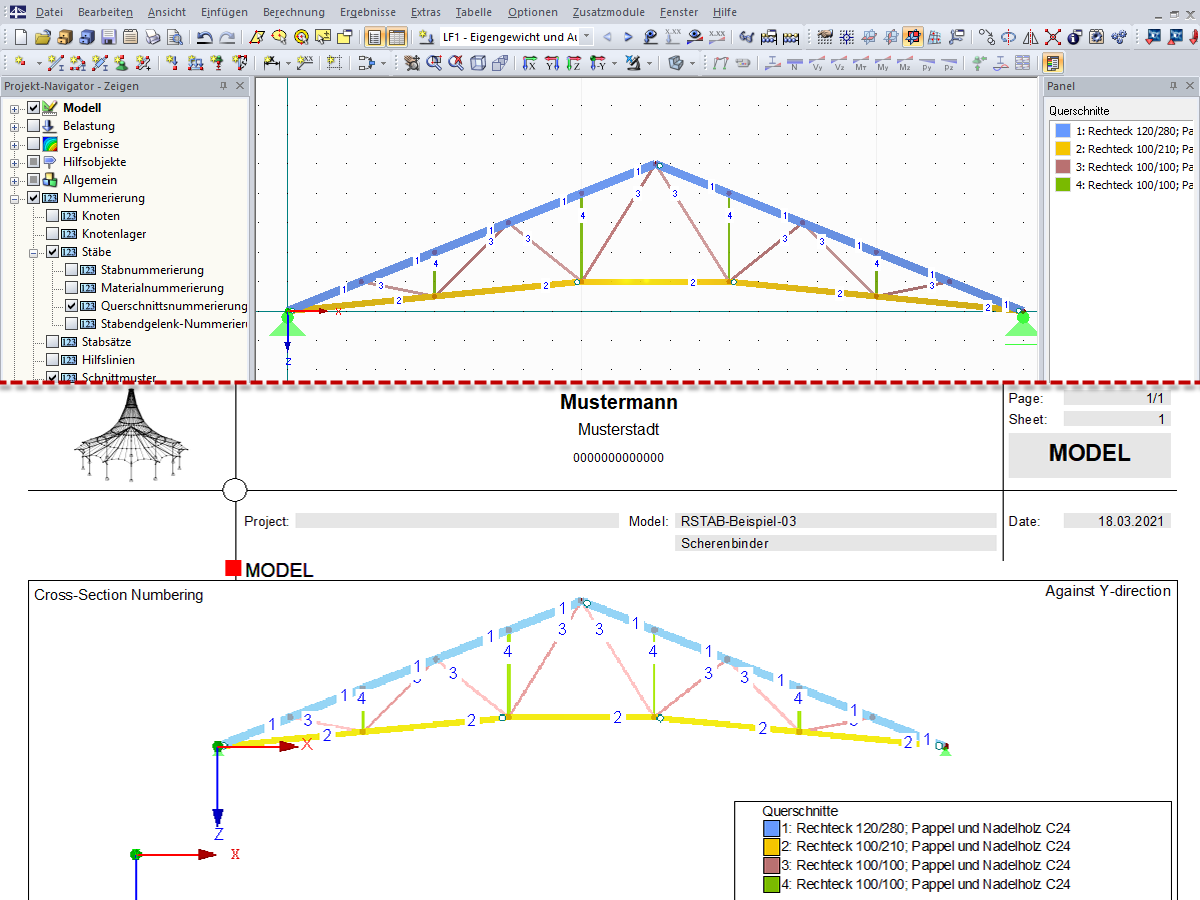Click the New file icon

[21, 37]
